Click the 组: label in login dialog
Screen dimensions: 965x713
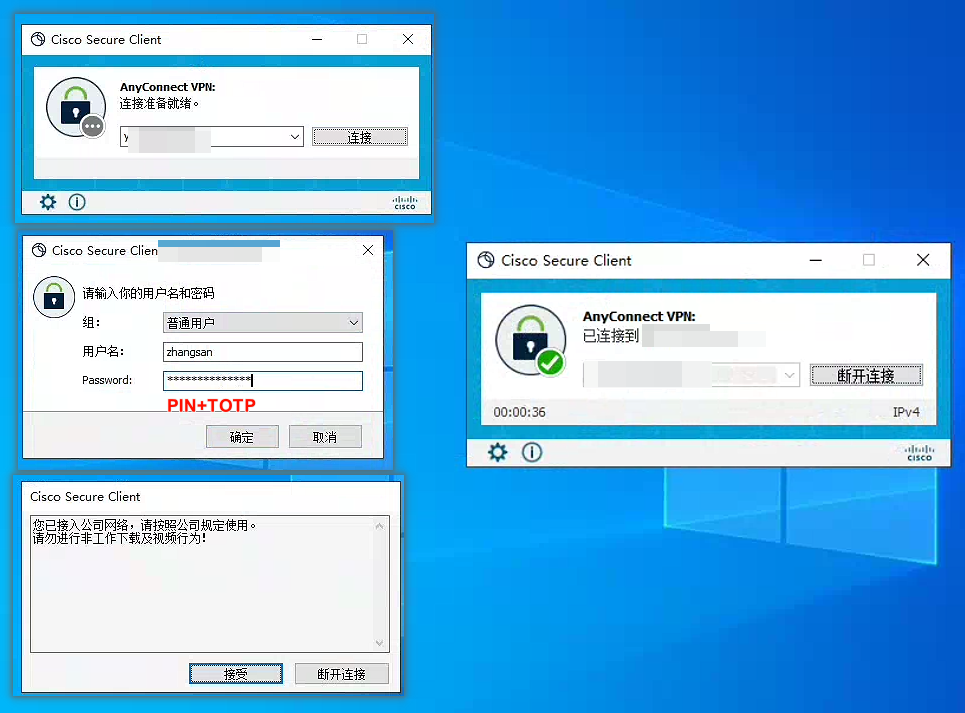(91, 322)
